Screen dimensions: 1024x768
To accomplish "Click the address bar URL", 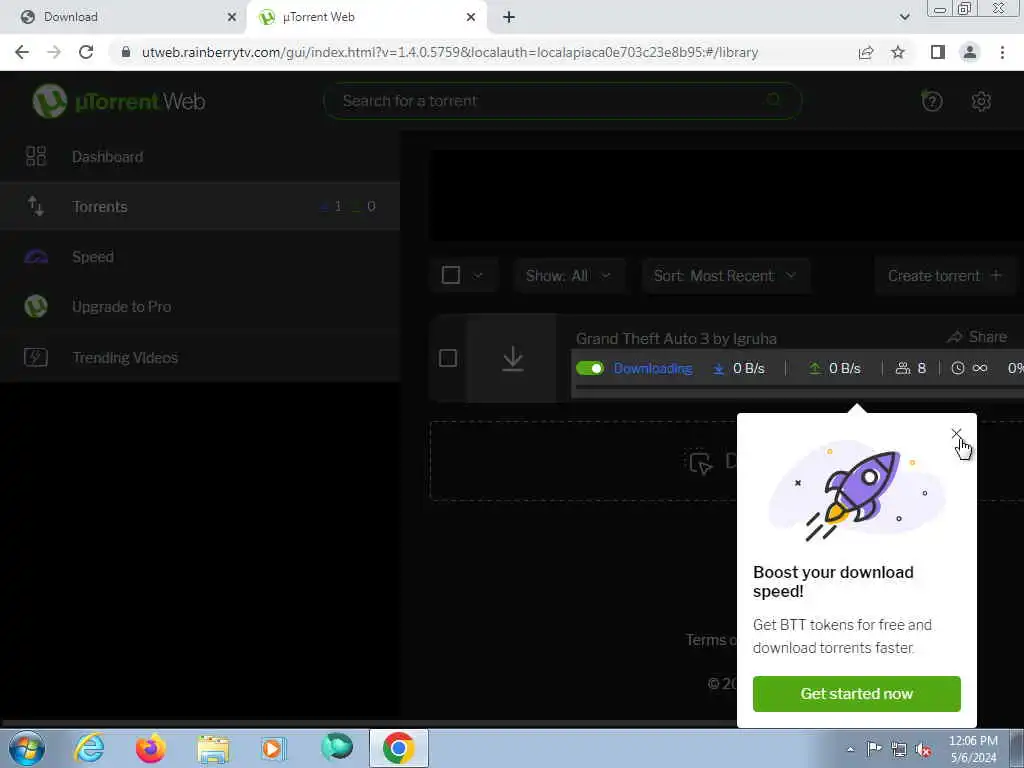I will point(450,52).
